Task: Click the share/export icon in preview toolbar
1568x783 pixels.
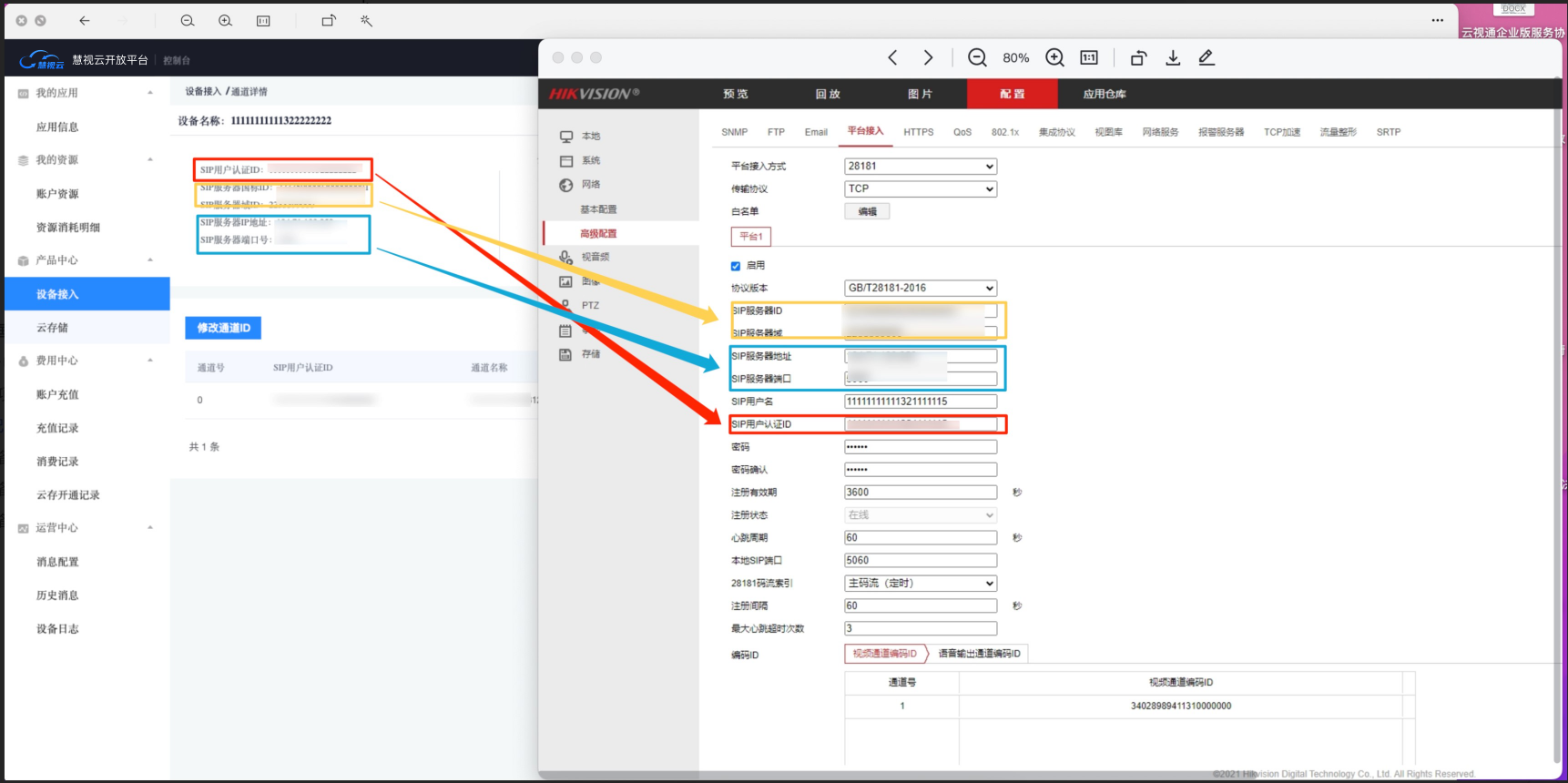Action: tap(1138, 57)
